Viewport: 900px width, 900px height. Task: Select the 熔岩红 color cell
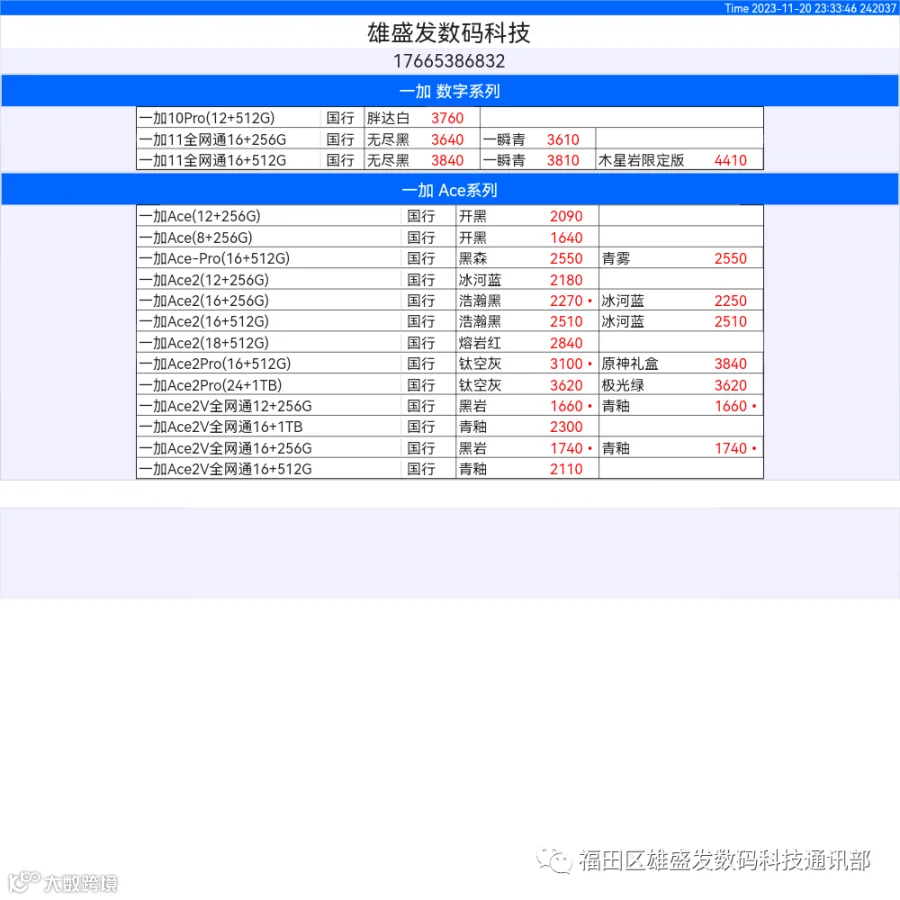pos(480,343)
